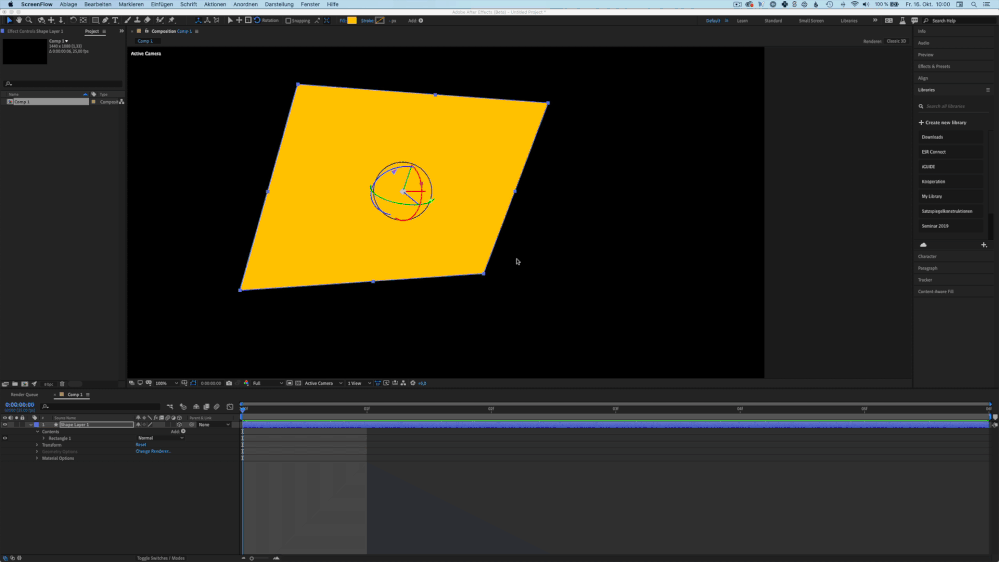The height and width of the screenshot is (562, 999).
Task: Click the Frame Blending icon in timeline
Action: click(x=206, y=407)
